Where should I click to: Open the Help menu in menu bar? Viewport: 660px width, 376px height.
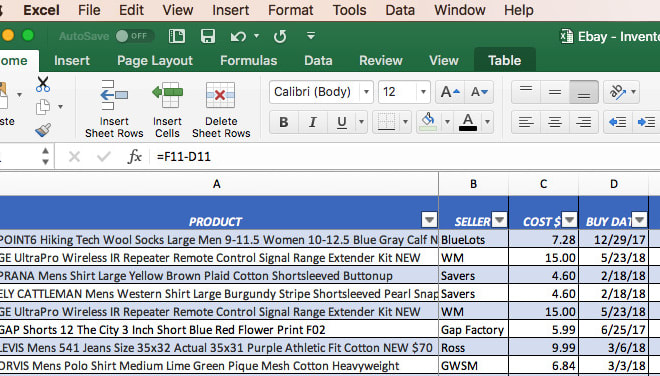519,10
